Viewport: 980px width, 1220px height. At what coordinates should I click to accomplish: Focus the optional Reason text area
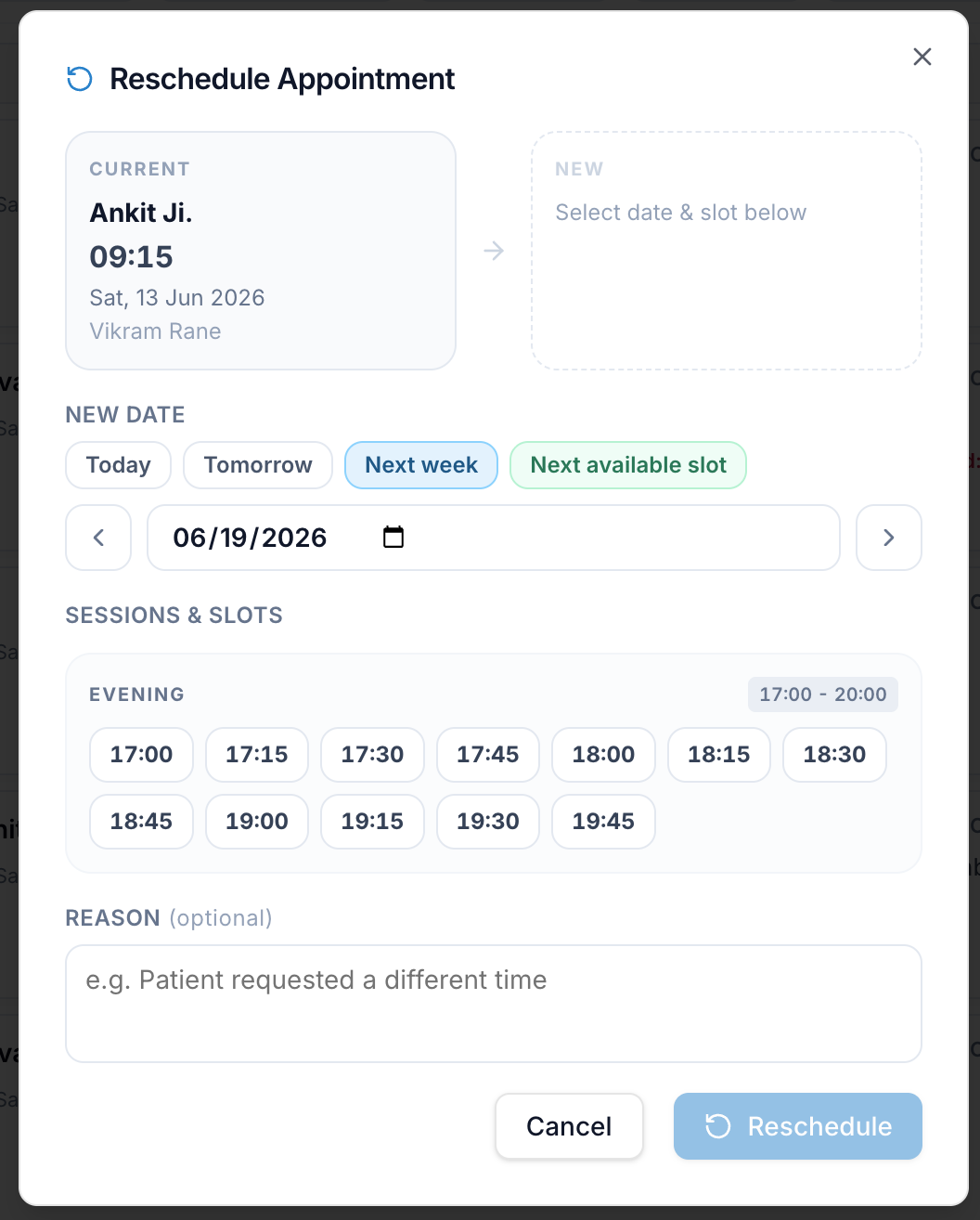(x=494, y=1004)
